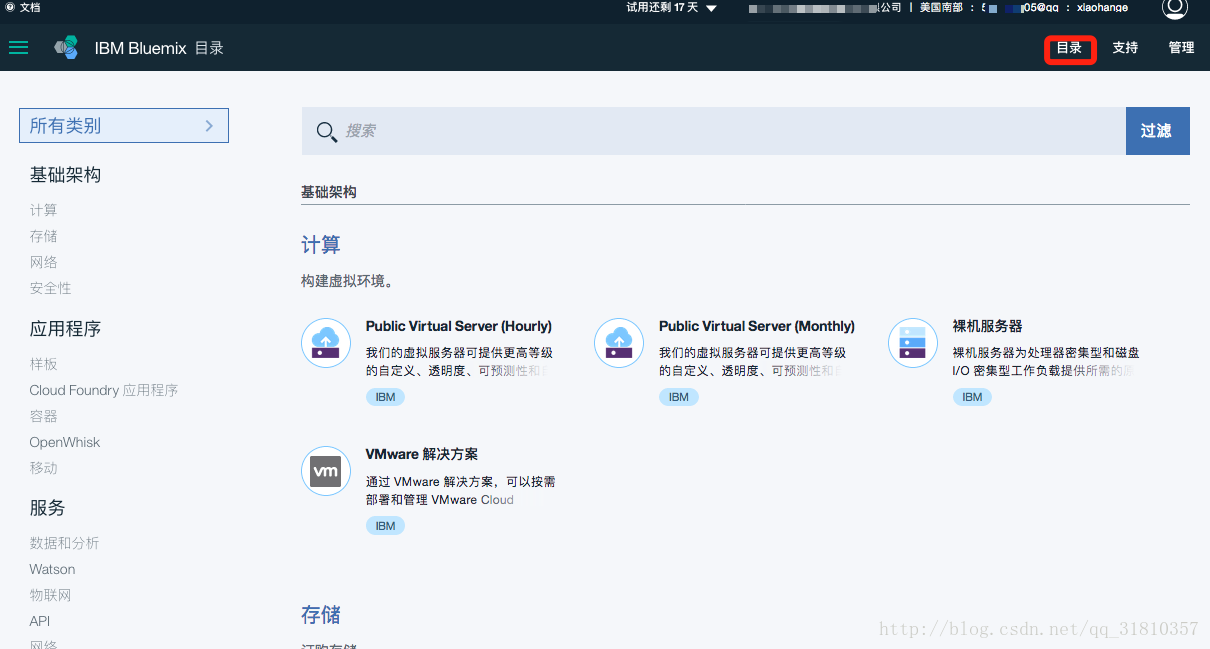Screen dimensions: 1210x649
Task: Click the 服务 sidebar heading
Action: click(47, 508)
